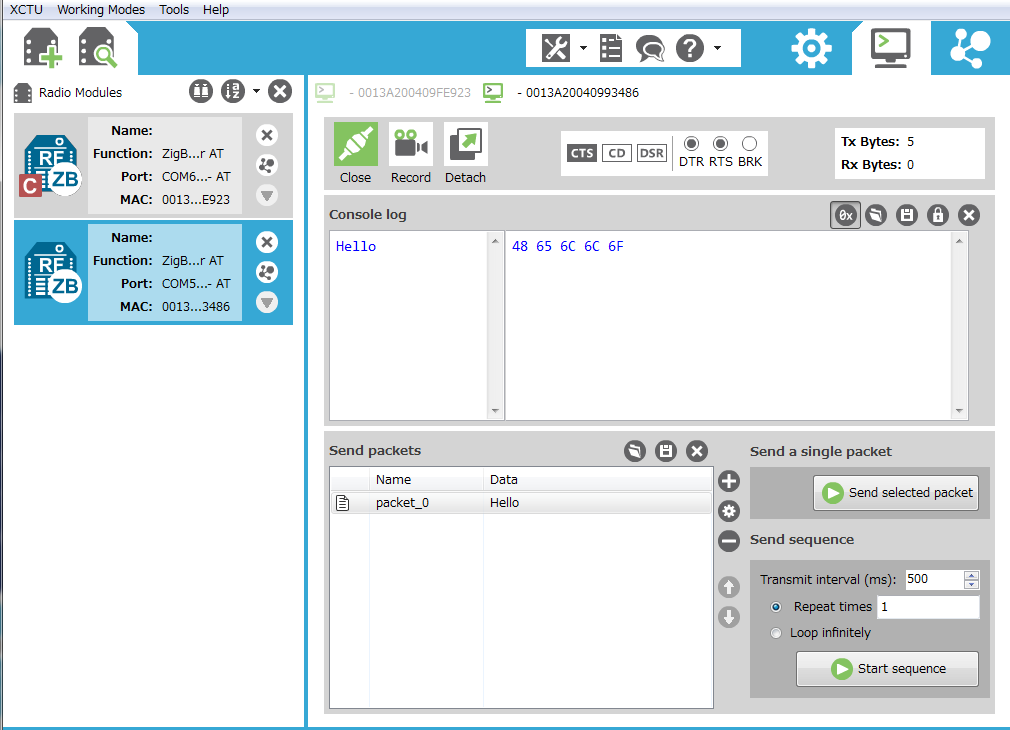Expand details of the COM6 module
The width and height of the screenshot is (1010, 730).
pos(267,195)
